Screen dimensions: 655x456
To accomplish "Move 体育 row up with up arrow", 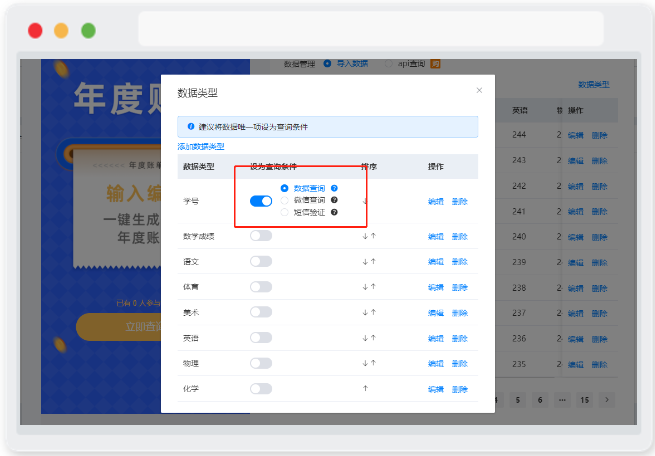I will pos(373,287).
